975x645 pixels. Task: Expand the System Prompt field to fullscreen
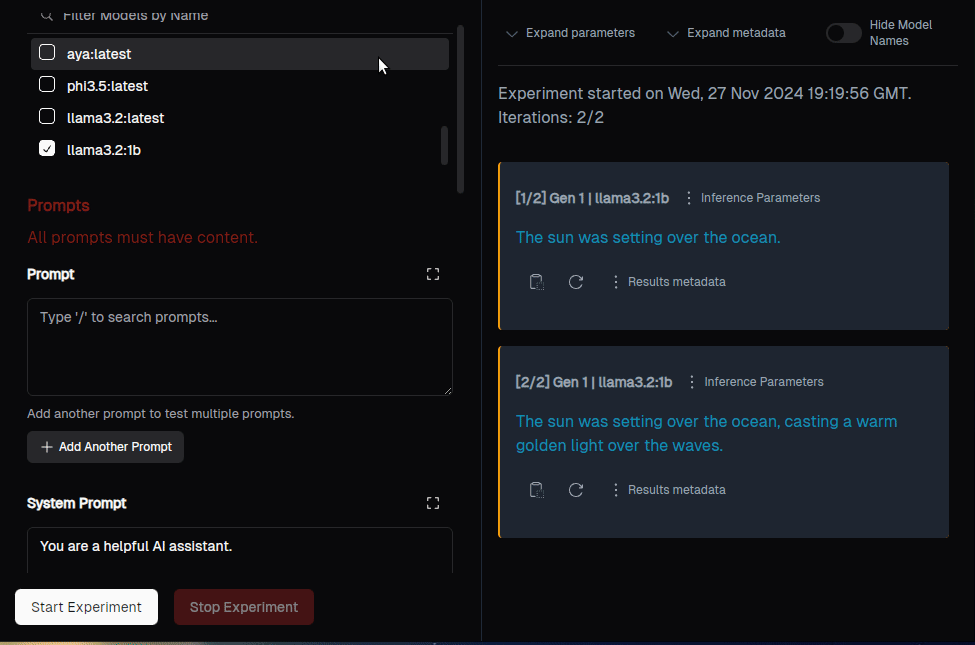click(x=433, y=503)
